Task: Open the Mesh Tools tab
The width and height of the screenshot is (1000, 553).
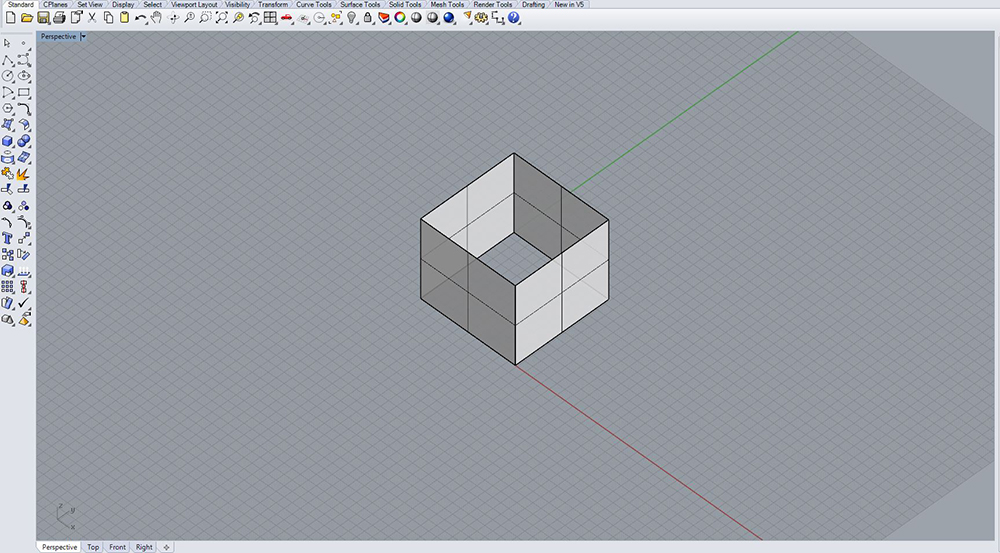Action: coord(447,4)
